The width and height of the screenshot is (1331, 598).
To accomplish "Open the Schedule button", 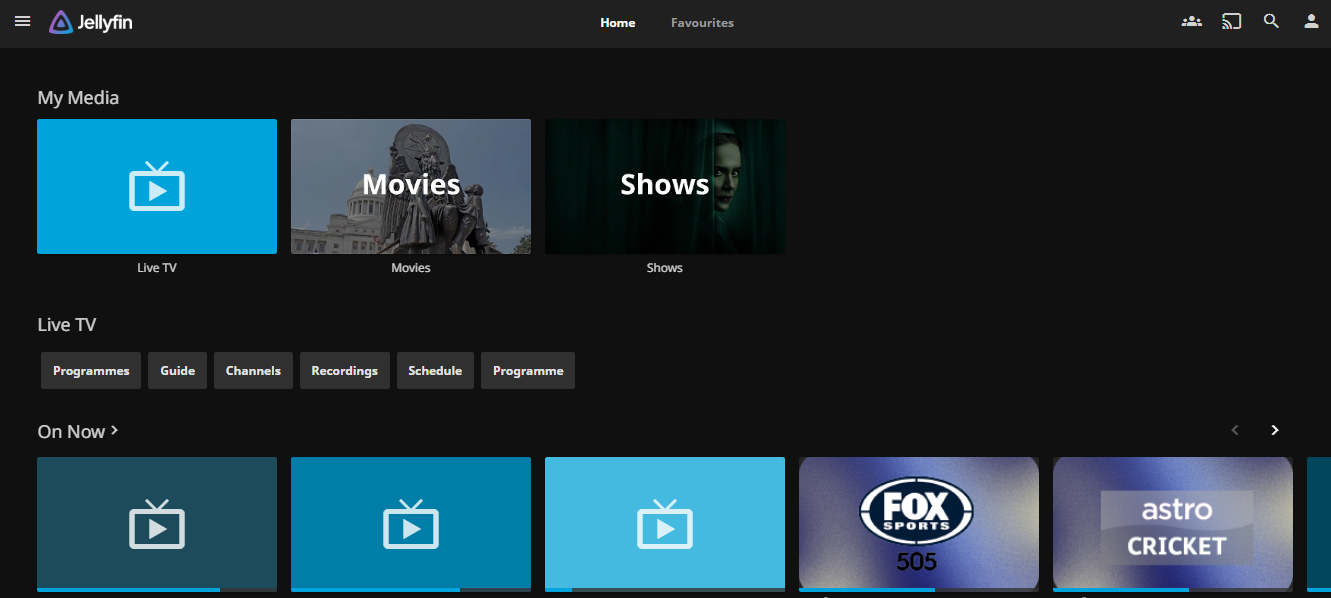I will tap(435, 370).
